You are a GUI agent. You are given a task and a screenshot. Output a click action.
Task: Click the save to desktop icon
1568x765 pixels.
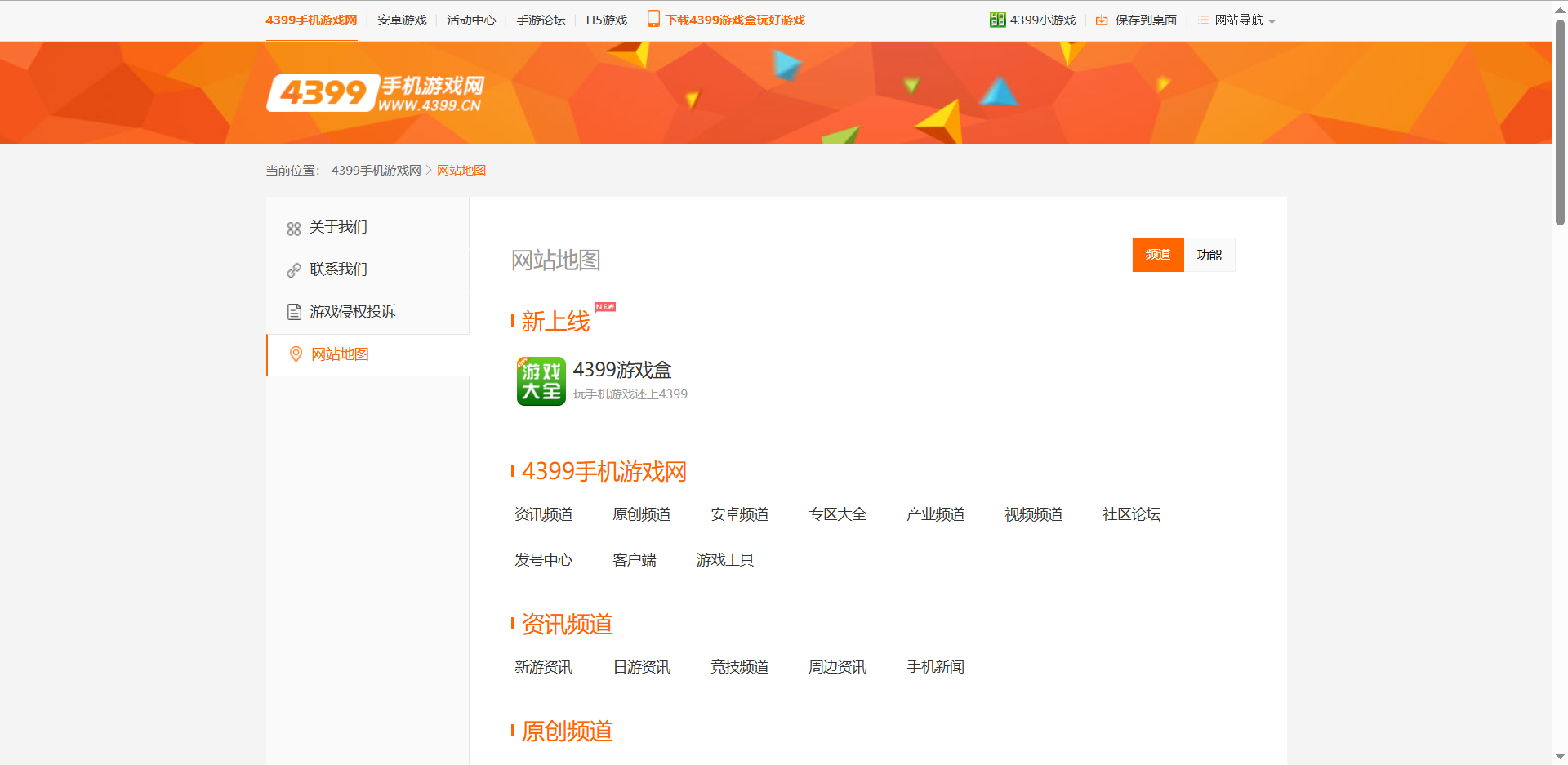[1102, 20]
